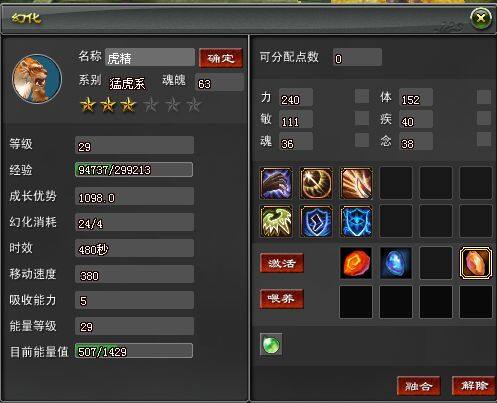Click the 融合 fuse button
The image size is (497, 403).
(419, 386)
